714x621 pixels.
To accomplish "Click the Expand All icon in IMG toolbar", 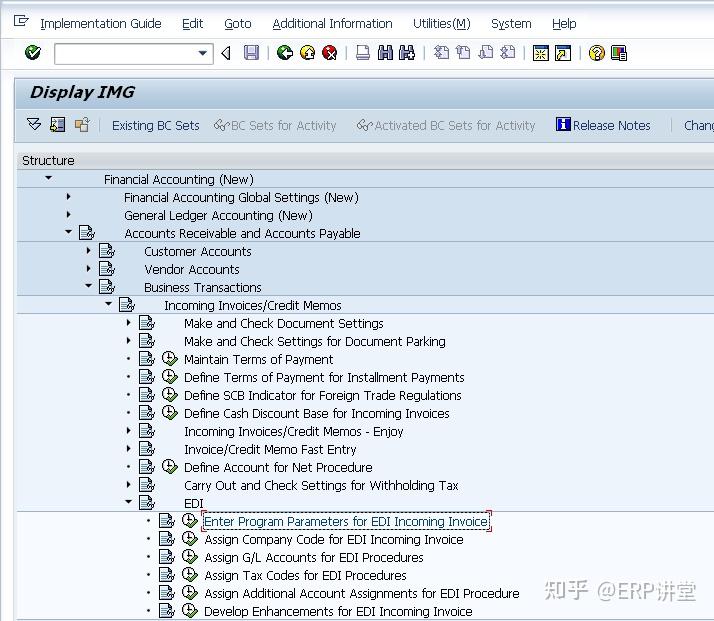I will [34, 125].
